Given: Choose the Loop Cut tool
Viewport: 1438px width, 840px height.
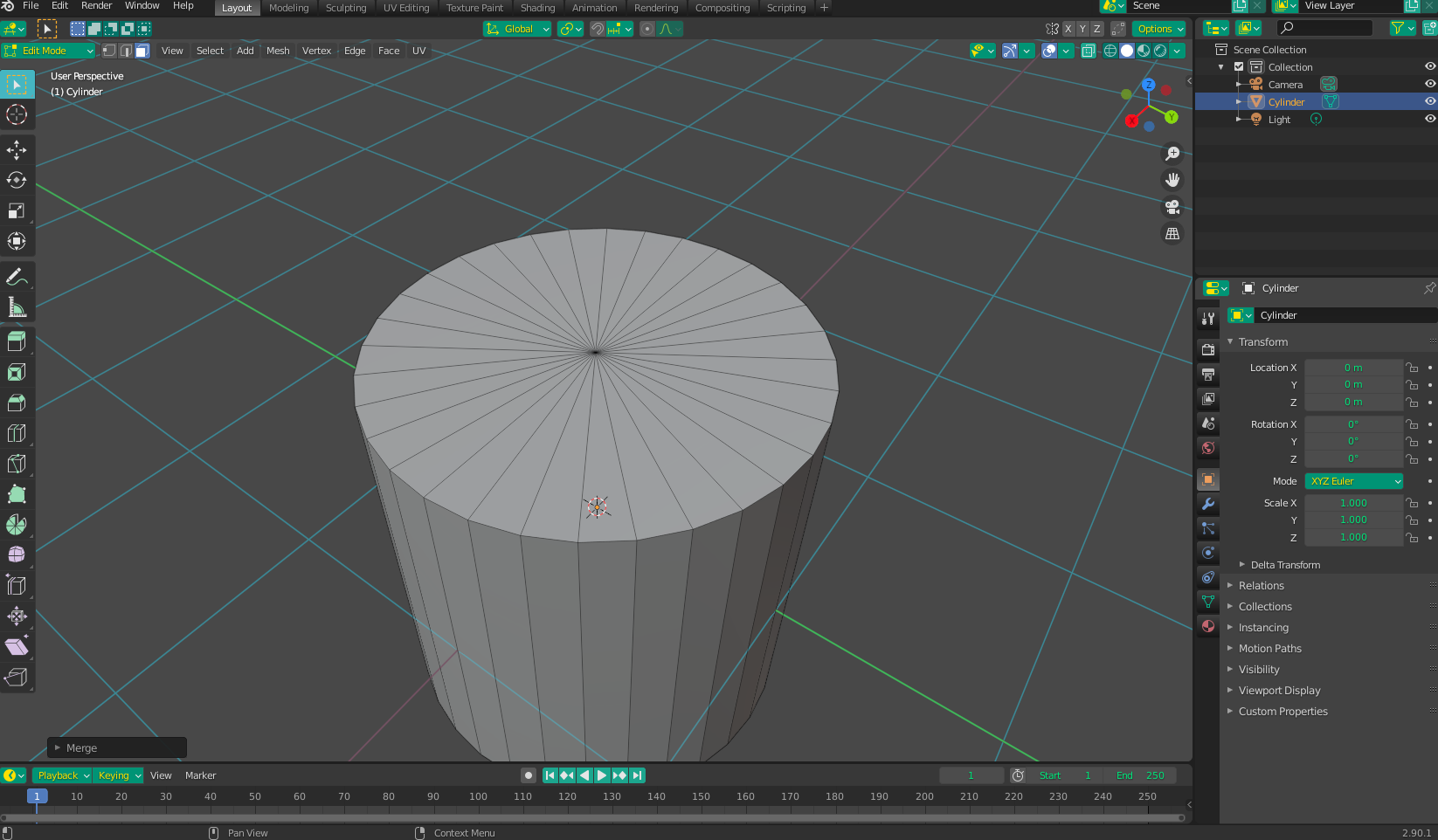Looking at the screenshot, I should tap(17, 433).
